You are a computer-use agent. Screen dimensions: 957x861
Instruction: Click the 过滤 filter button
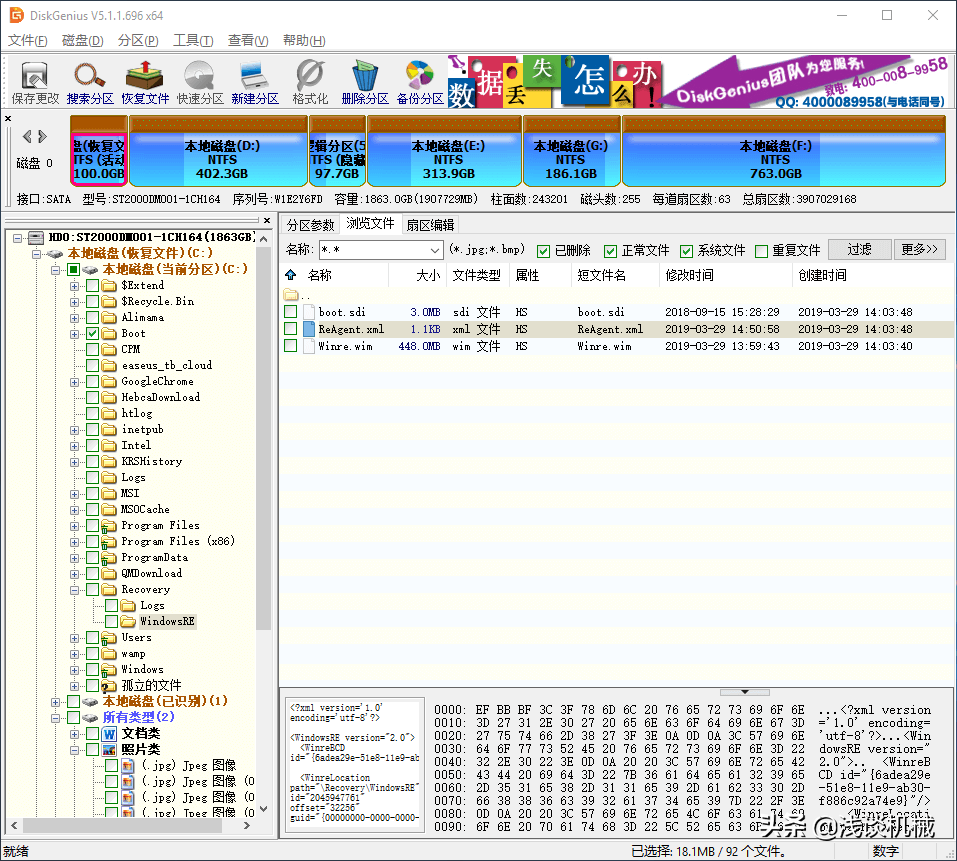[859, 250]
